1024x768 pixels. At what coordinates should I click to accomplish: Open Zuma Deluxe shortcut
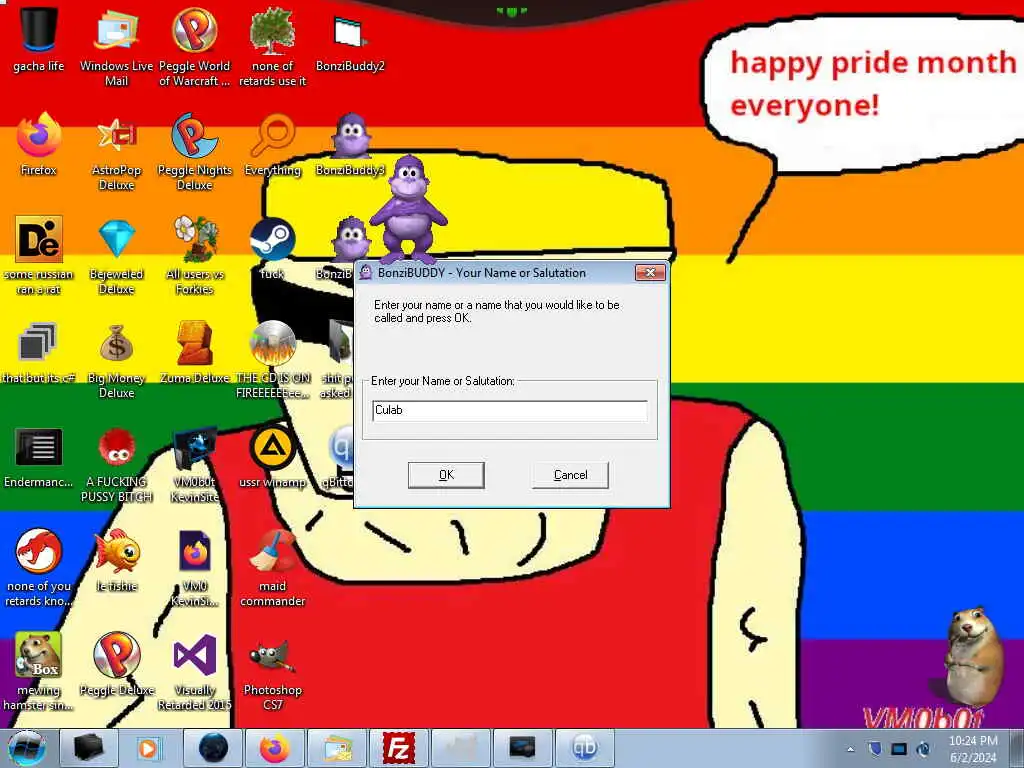[194, 343]
